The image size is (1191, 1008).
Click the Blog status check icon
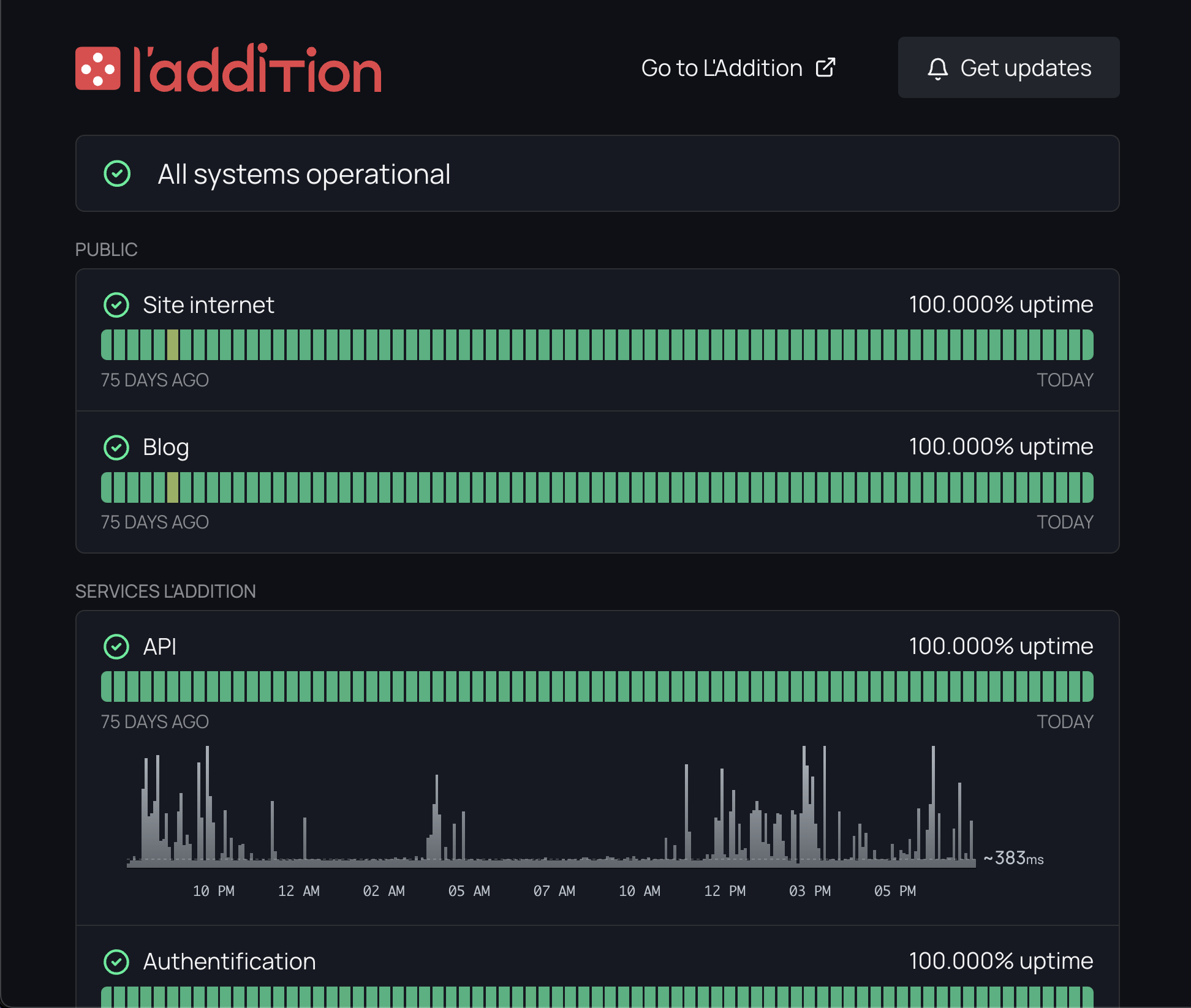pos(116,448)
